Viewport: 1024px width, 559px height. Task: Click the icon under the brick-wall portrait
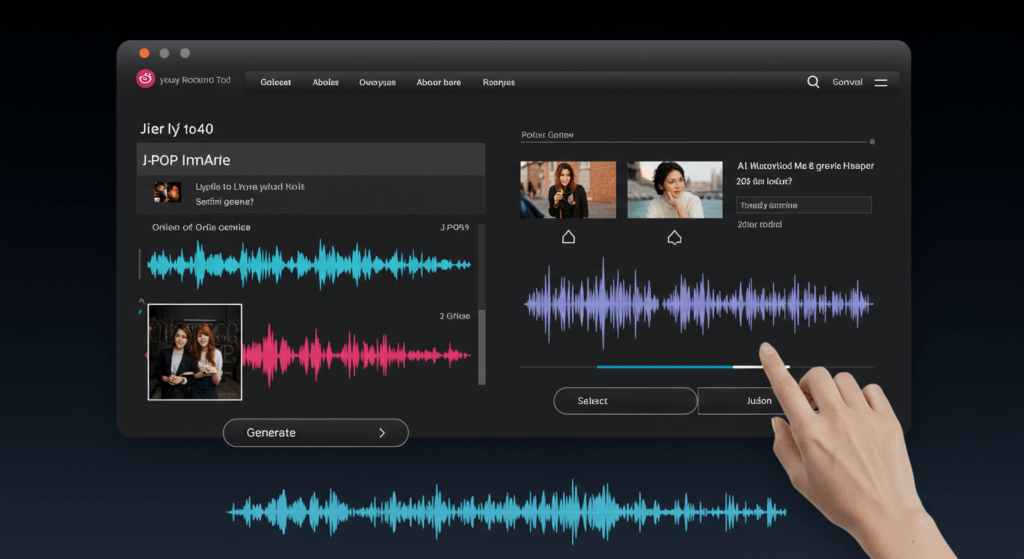click(x=568, y=237)
